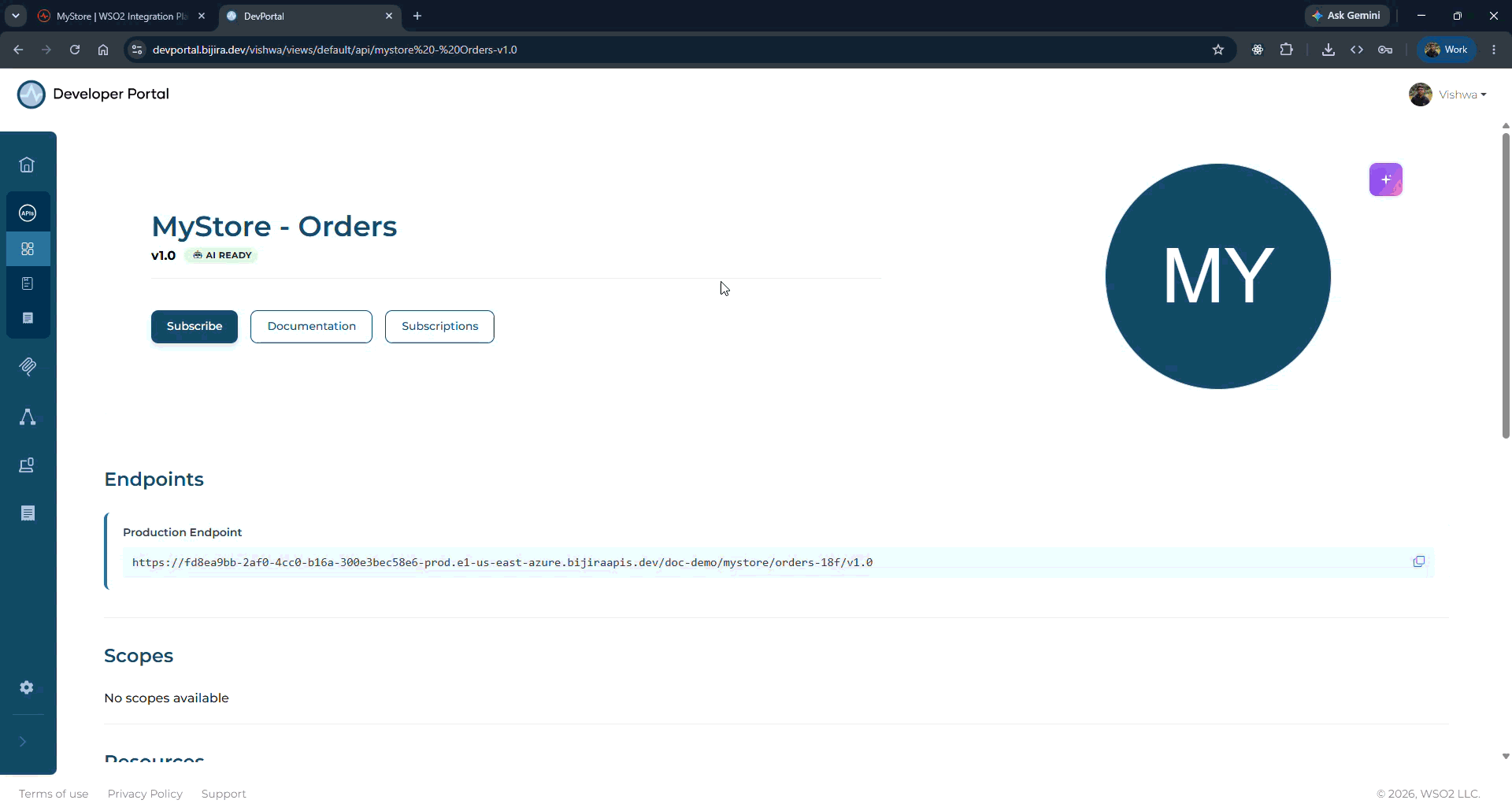Click the flower-shaped extension icon
1512x811 pixels.
1258,50
